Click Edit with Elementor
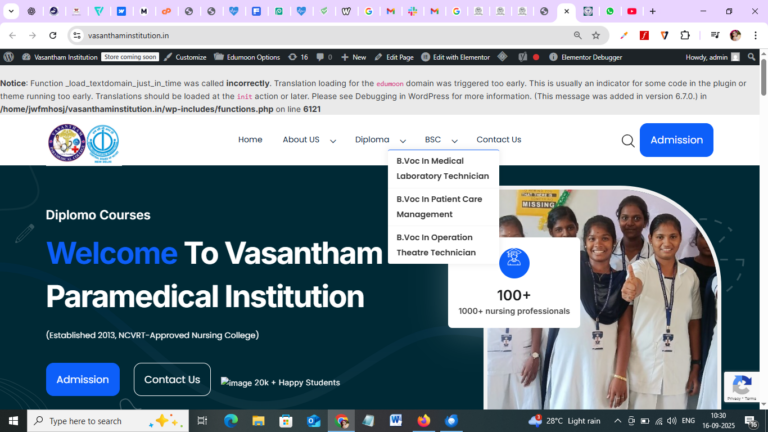 click(456, 57)
